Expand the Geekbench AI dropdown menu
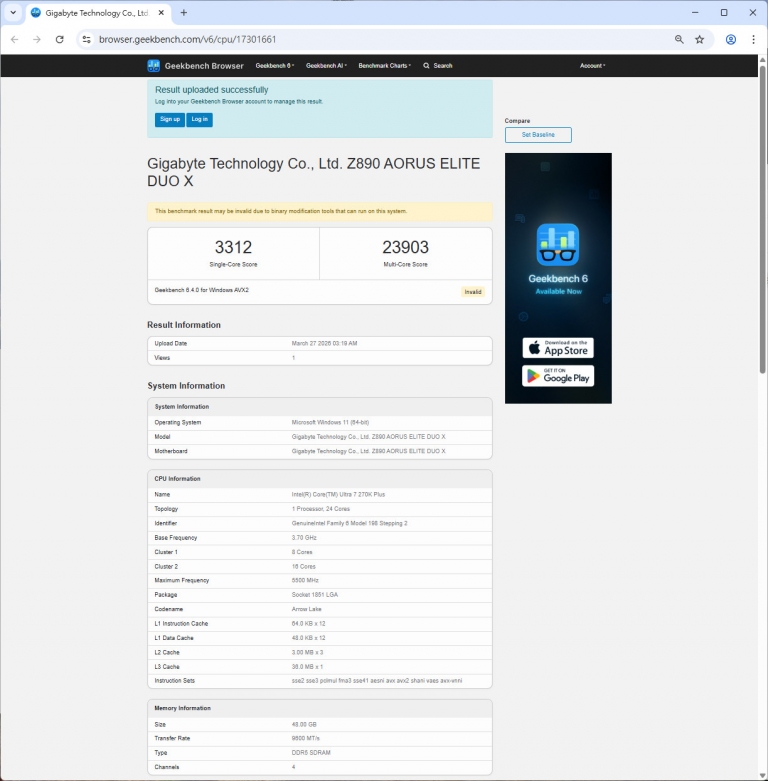Screen dimensions: 768x781 (x=327, y=65)
